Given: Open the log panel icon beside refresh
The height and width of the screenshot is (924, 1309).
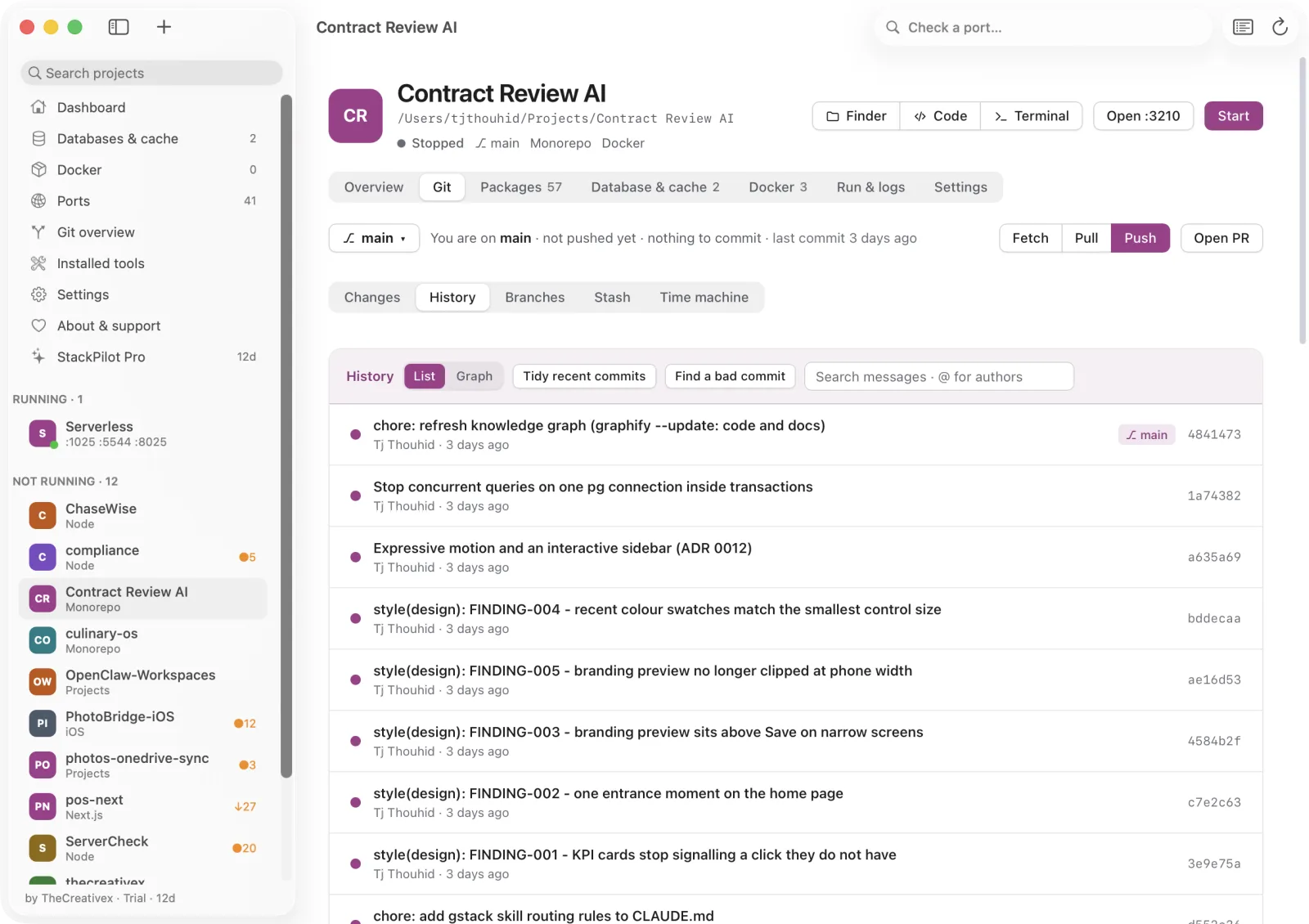Looking at the screenshot, I should click(x=1243, y=27).
